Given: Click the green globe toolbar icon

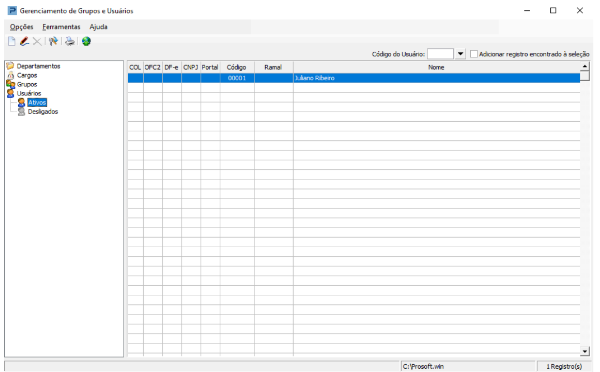Looking at the screenshot, I should [86, 41].
